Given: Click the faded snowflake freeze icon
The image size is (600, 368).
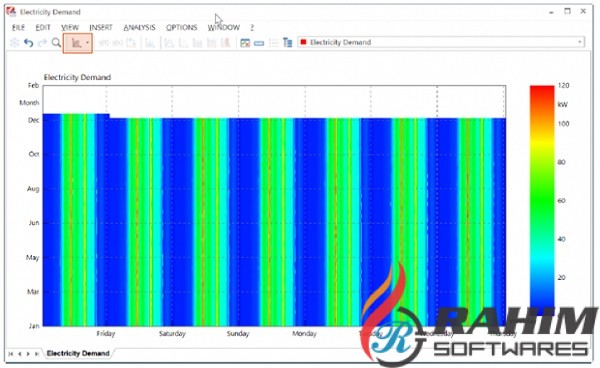Looking at the screenshot, I should [14, 42].
